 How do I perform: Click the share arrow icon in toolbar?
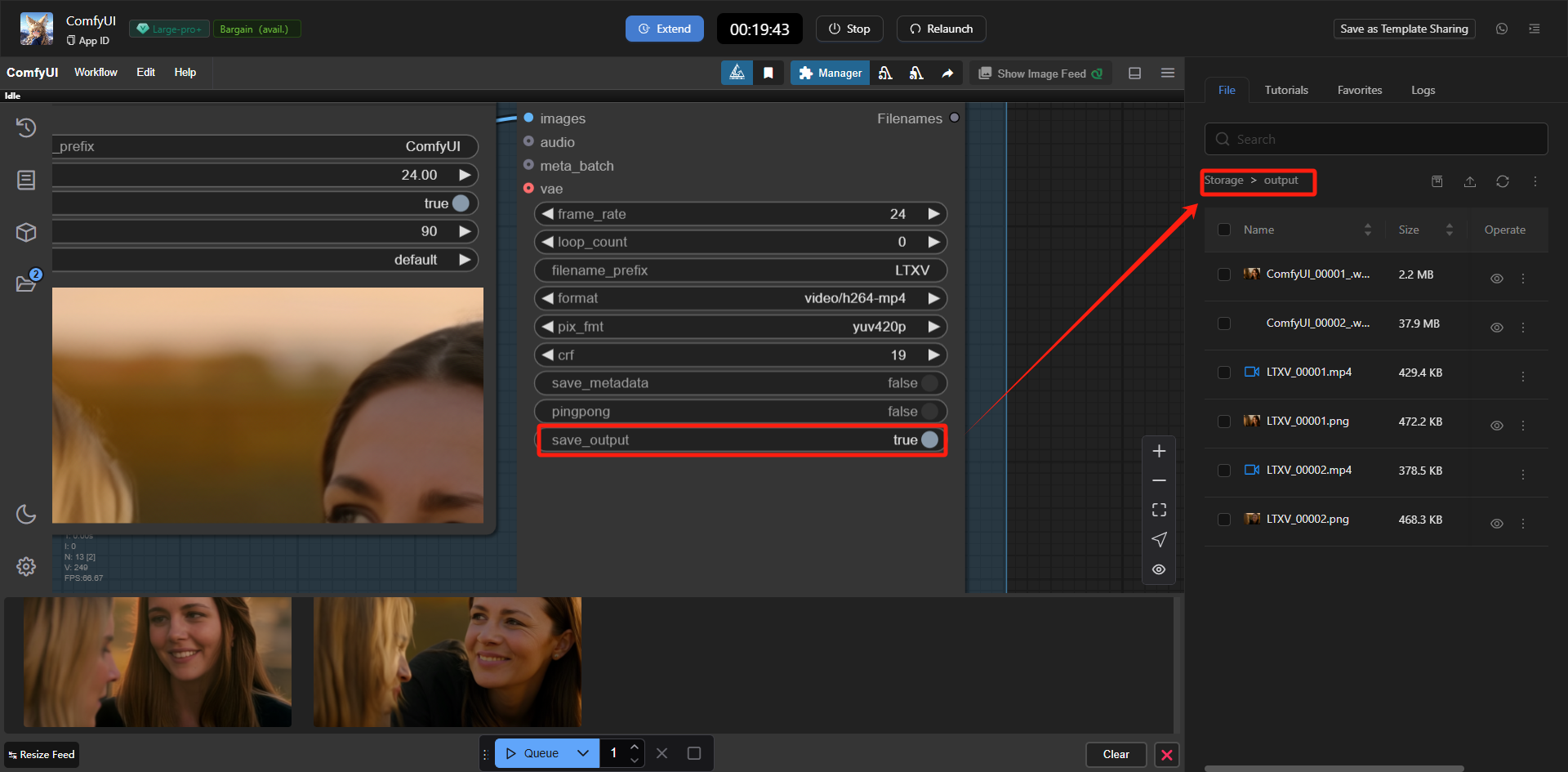947,74
